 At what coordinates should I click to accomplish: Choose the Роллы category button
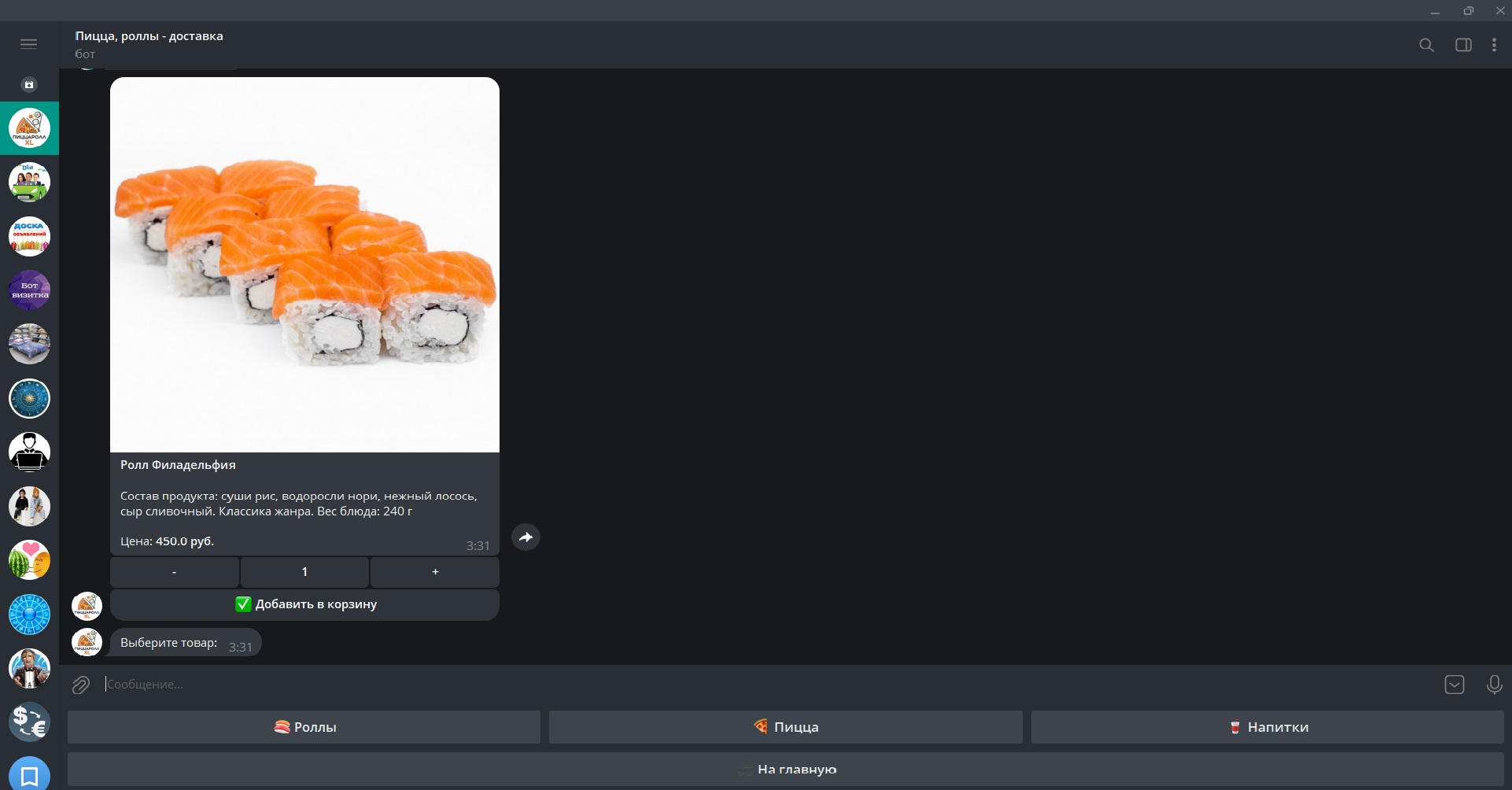[x=304, y=727]
